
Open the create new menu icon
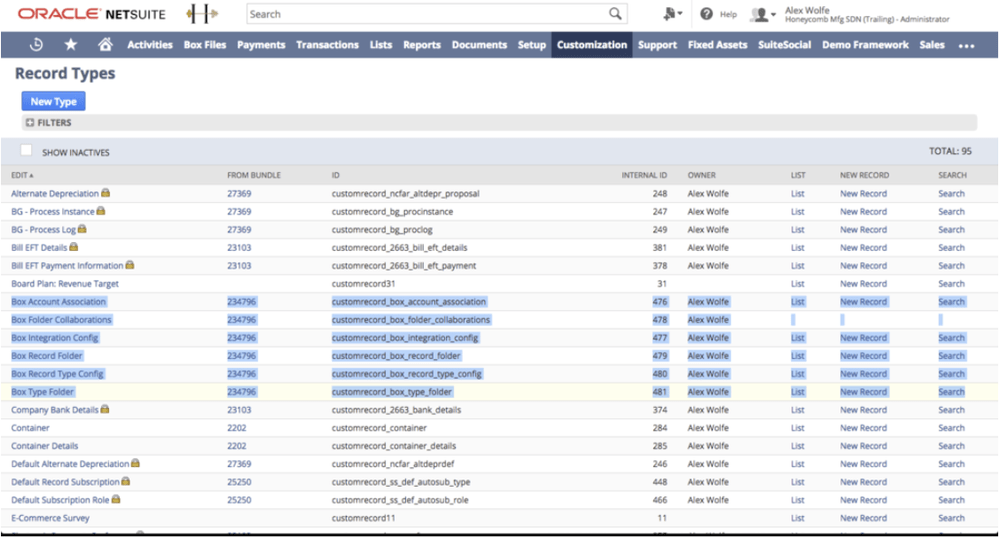pyautogui.click(x=672, y=13)
